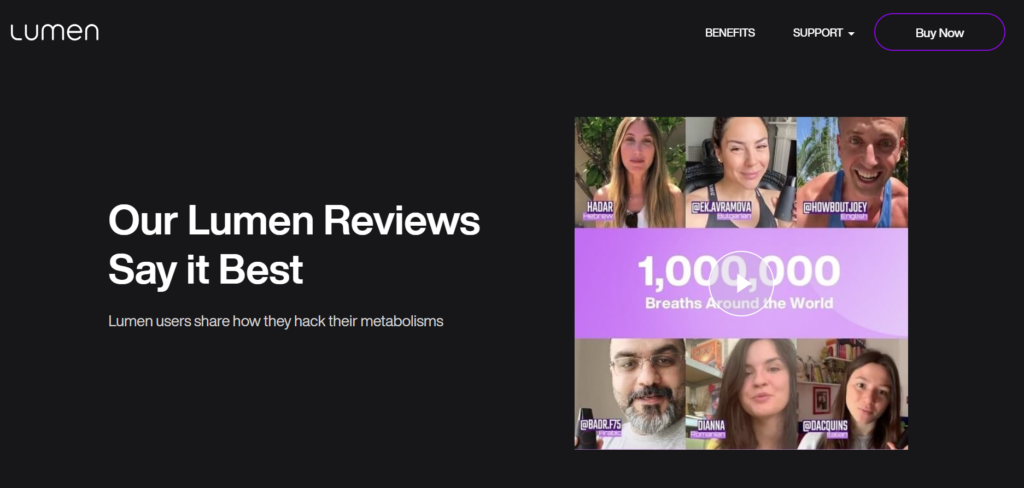1024x488 pixels.
Task: Select the @EK.AVRAMOVA video tile
Action: tap(740, 160)
